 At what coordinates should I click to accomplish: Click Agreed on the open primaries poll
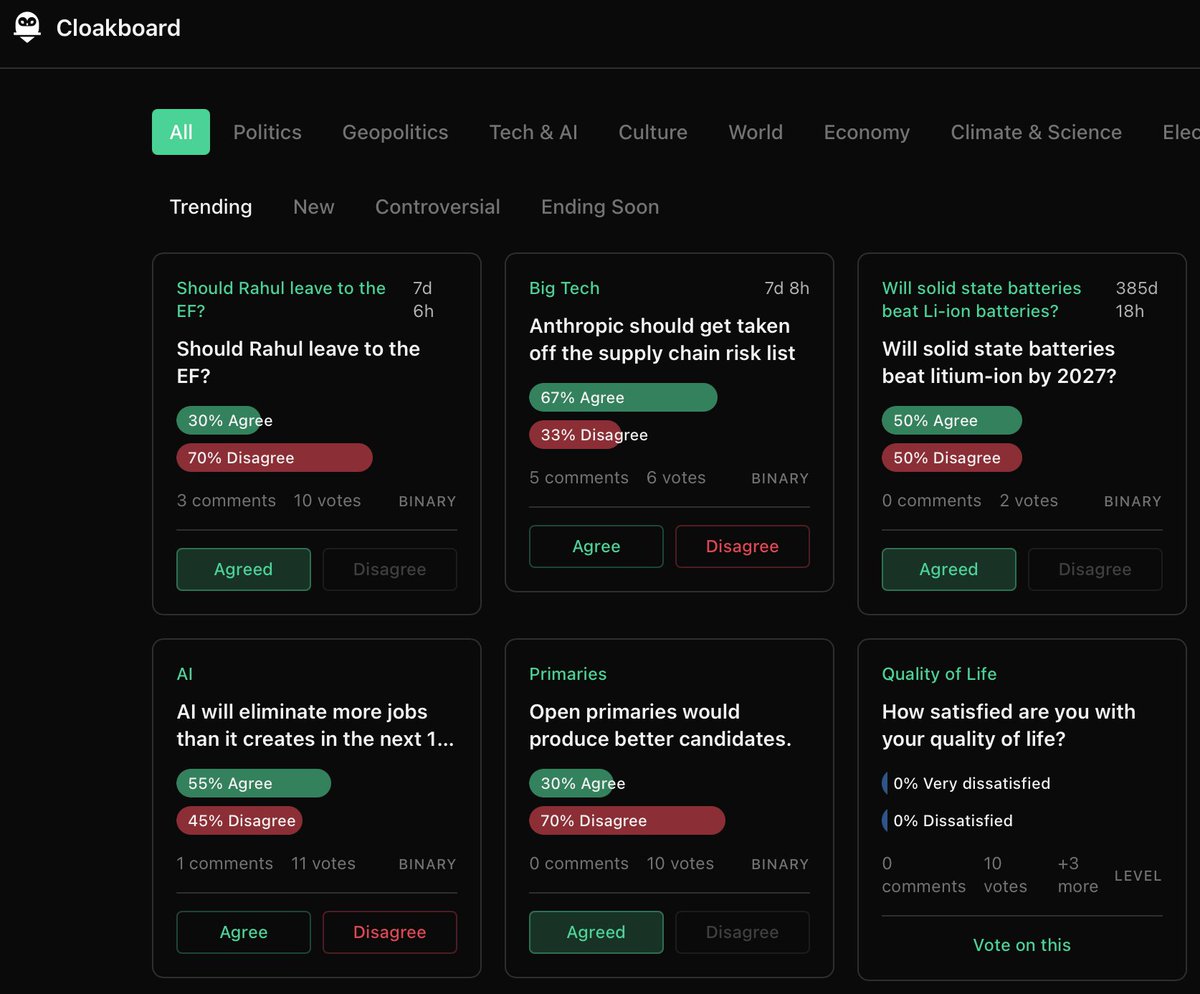pos(596,932)
